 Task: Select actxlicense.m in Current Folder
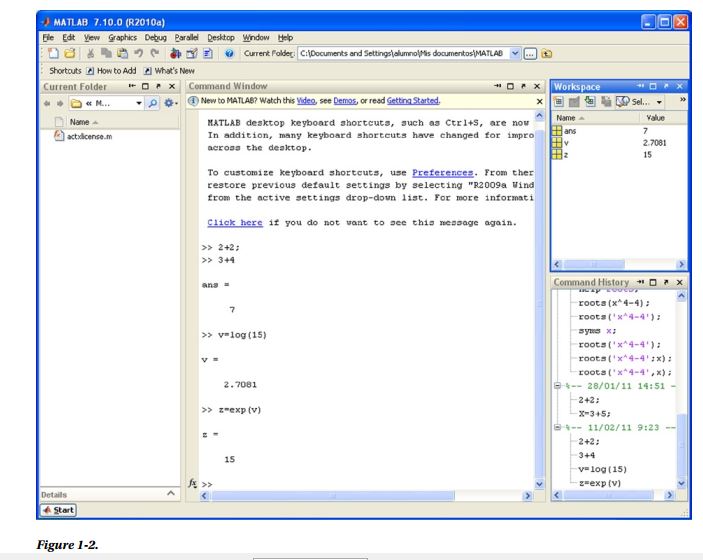pyautogui.click(x=84, y=136)
